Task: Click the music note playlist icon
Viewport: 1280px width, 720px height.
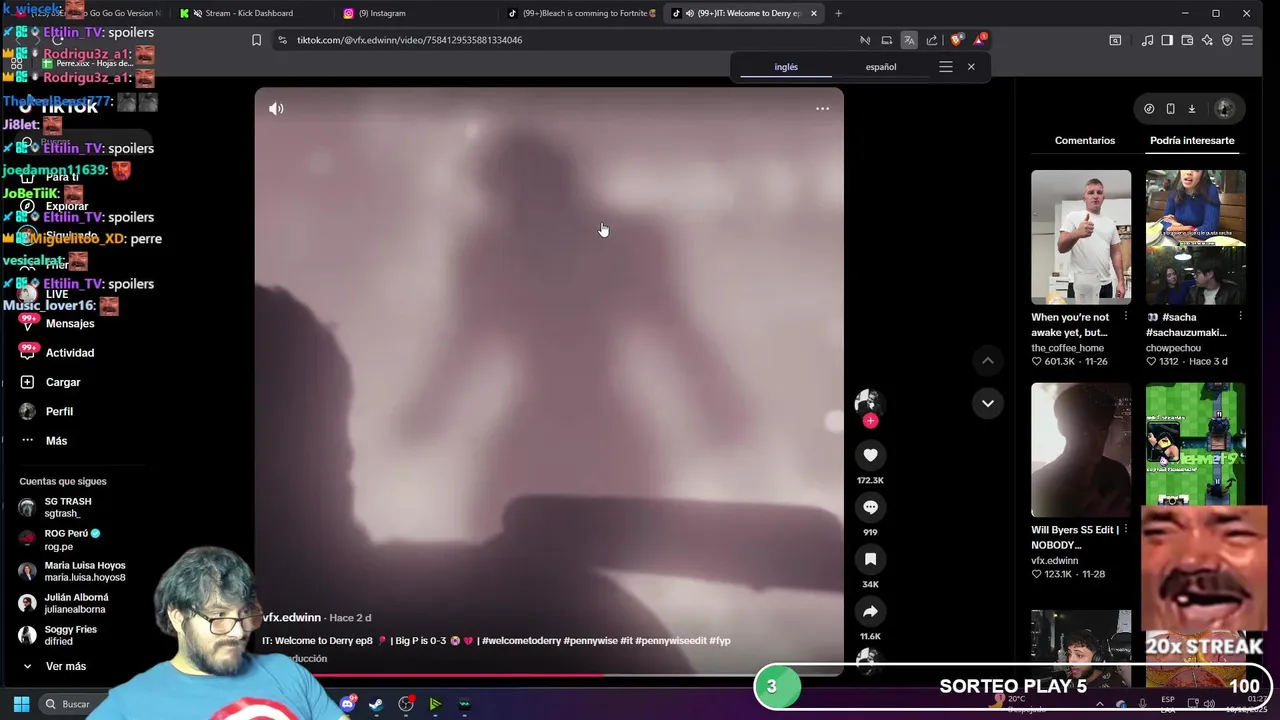Action: pos(1147,40)
